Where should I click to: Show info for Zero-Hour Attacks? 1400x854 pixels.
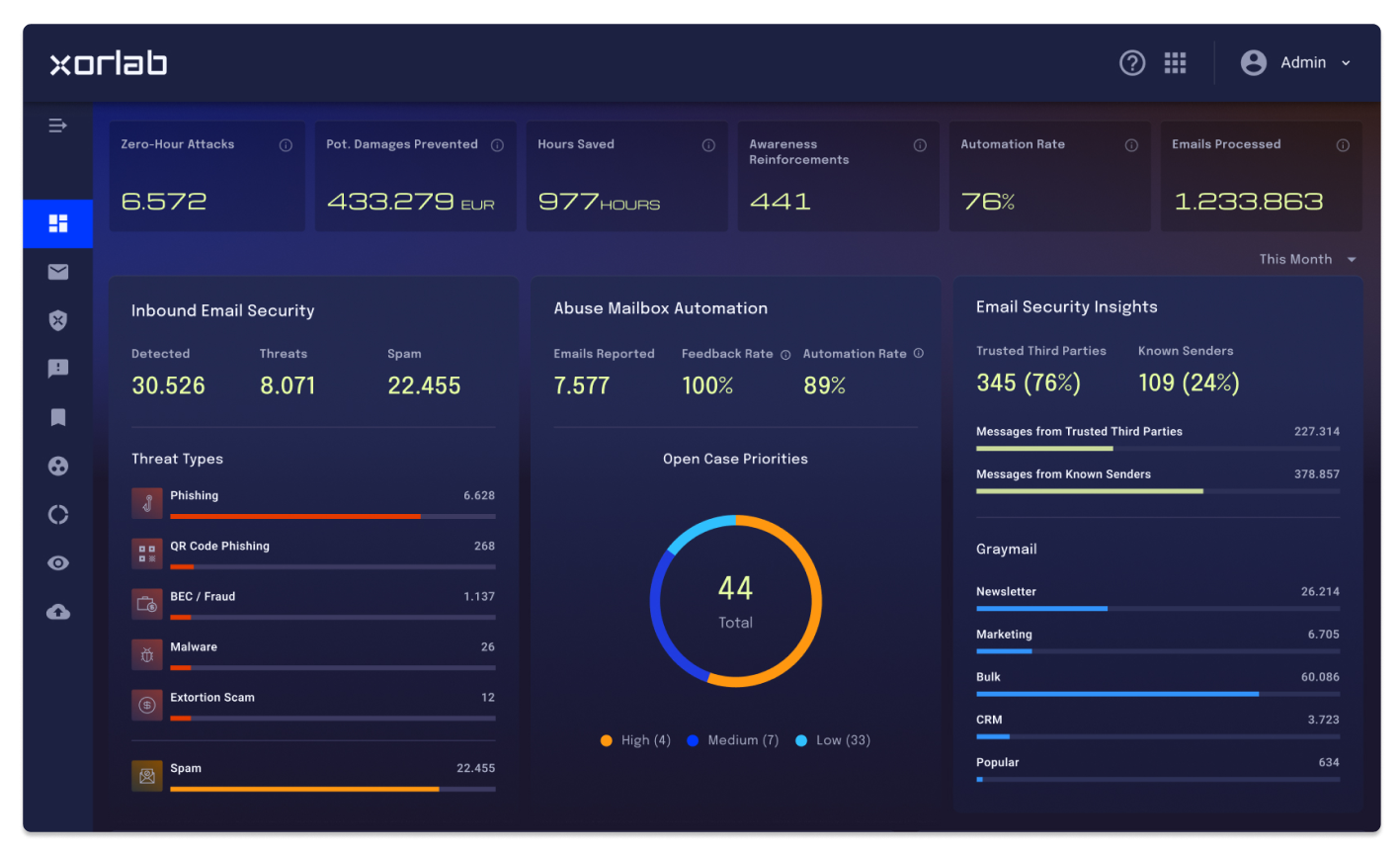point(286,145)
